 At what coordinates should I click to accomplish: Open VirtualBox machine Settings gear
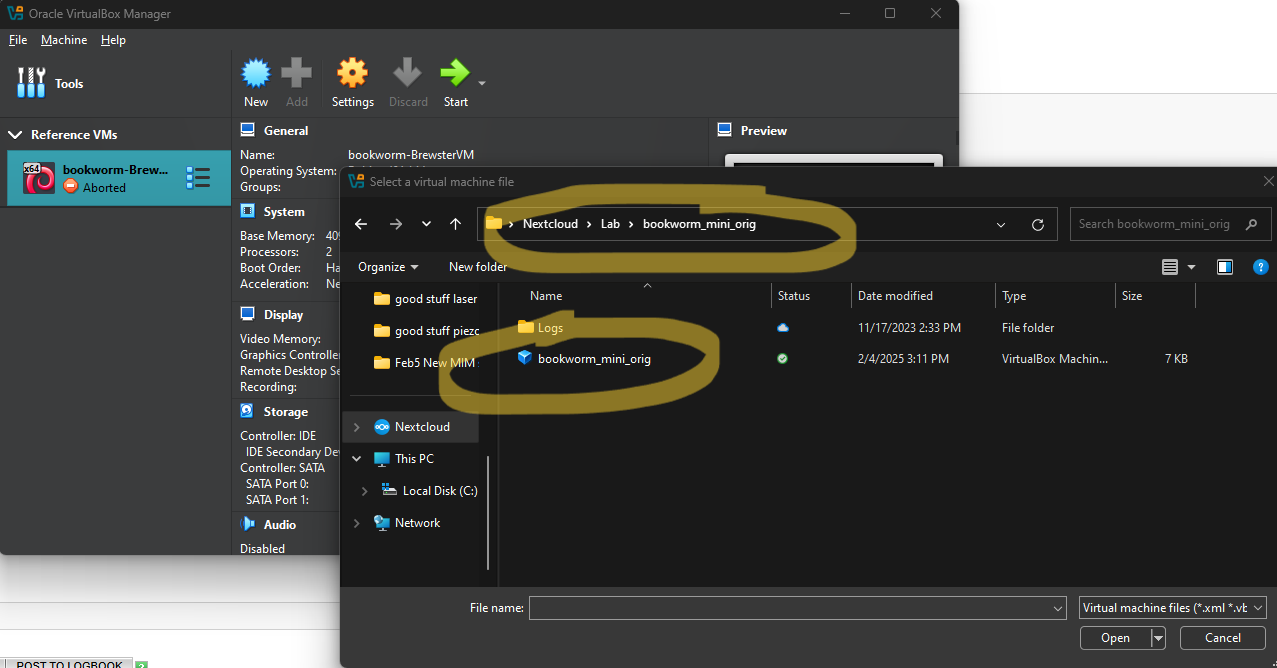(x=352, y=73)
